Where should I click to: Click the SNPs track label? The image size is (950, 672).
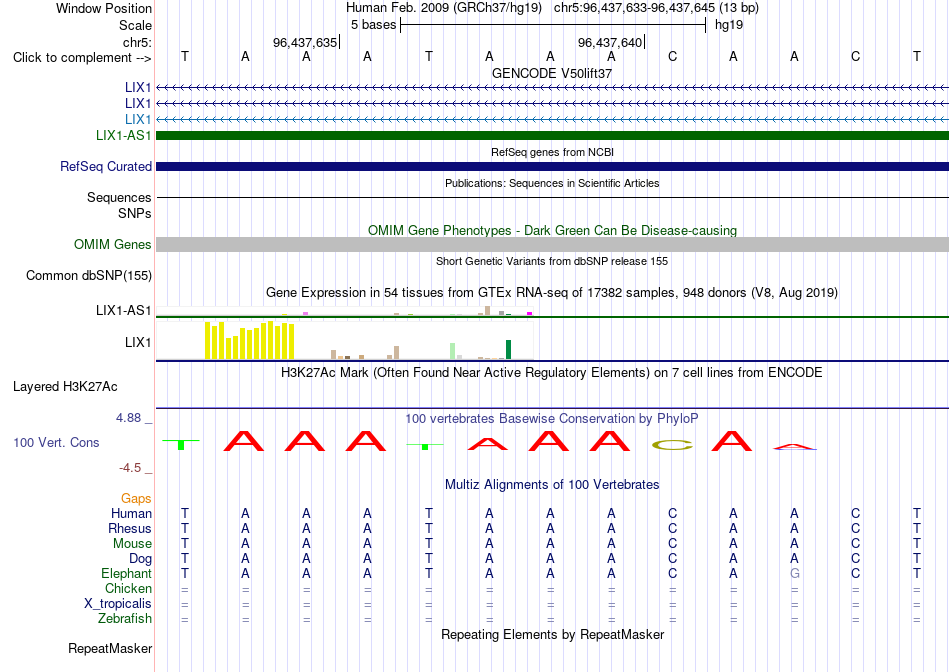pyautogui.click(x=135, y=213)
